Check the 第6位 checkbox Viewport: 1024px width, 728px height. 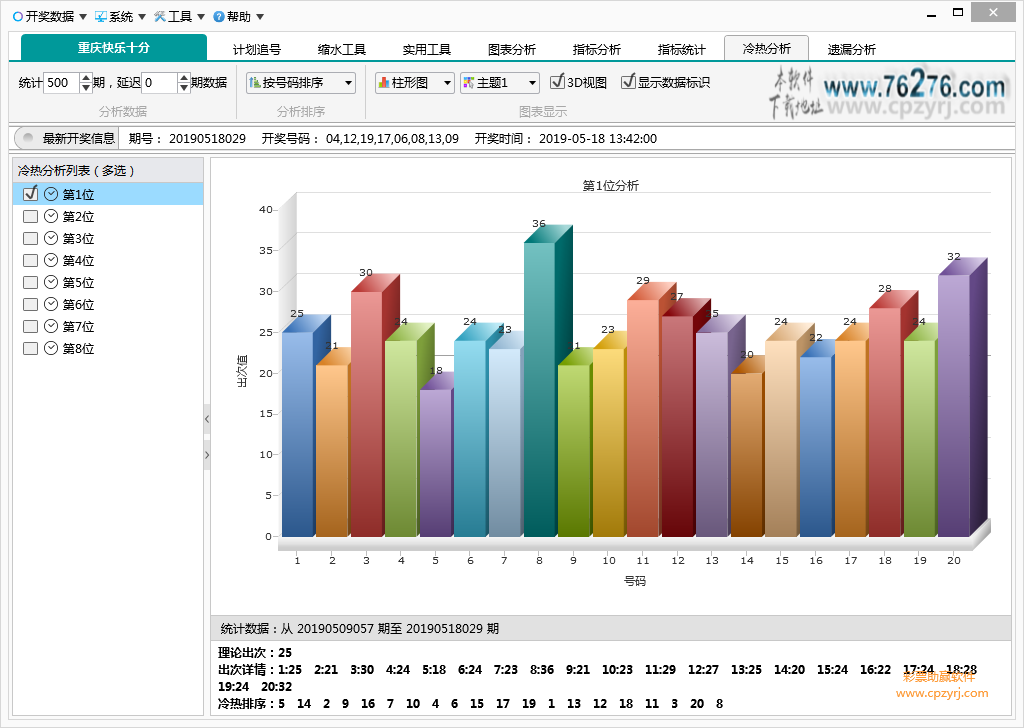(30, 304)
